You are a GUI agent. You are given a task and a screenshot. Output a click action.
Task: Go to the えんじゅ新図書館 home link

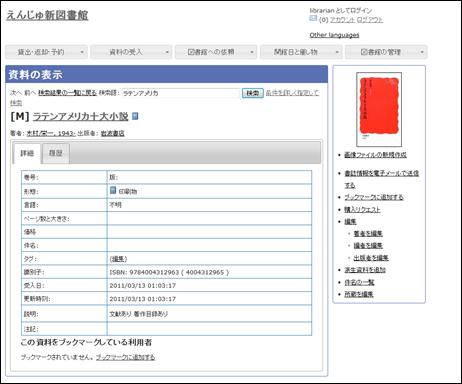pyautogui.click(x=47, y=15)
